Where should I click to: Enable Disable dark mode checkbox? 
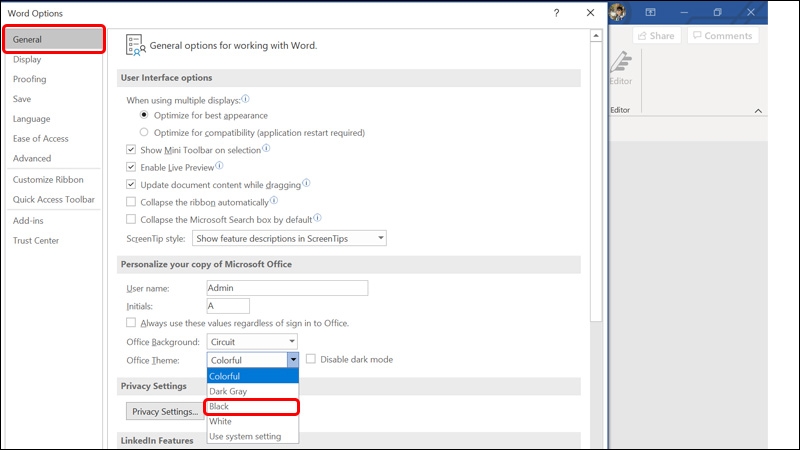pos(311,359)
